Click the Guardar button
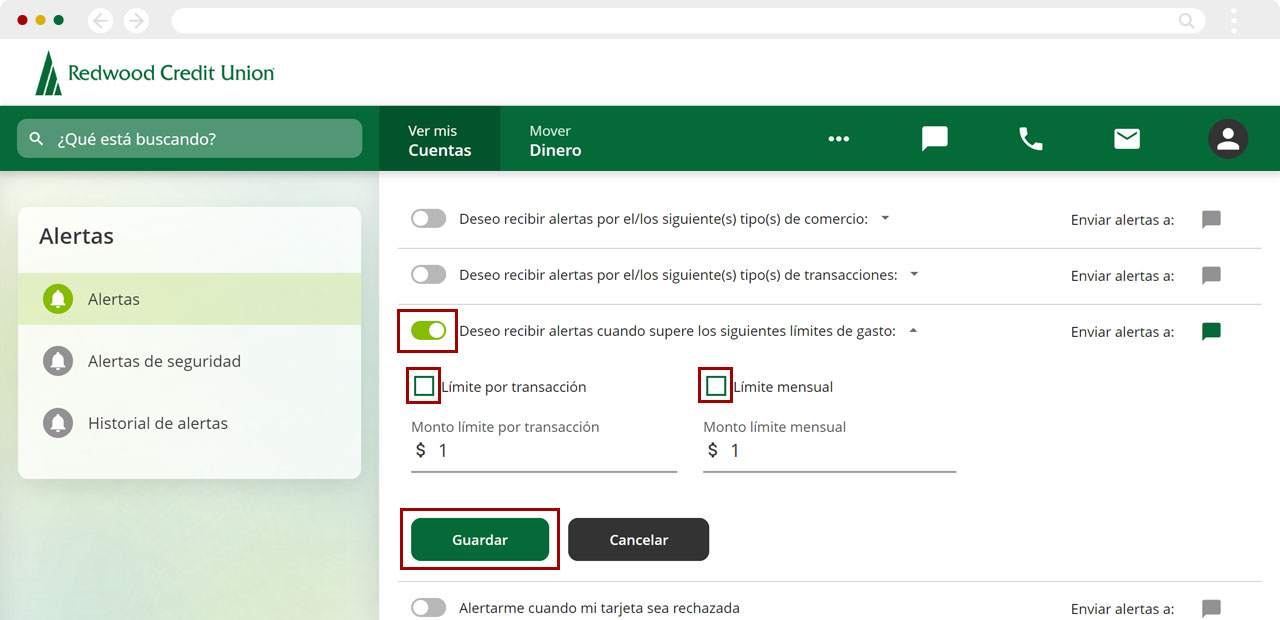Image resolution: width=1280 pixels, height=620 pixels. click(480, 540)
